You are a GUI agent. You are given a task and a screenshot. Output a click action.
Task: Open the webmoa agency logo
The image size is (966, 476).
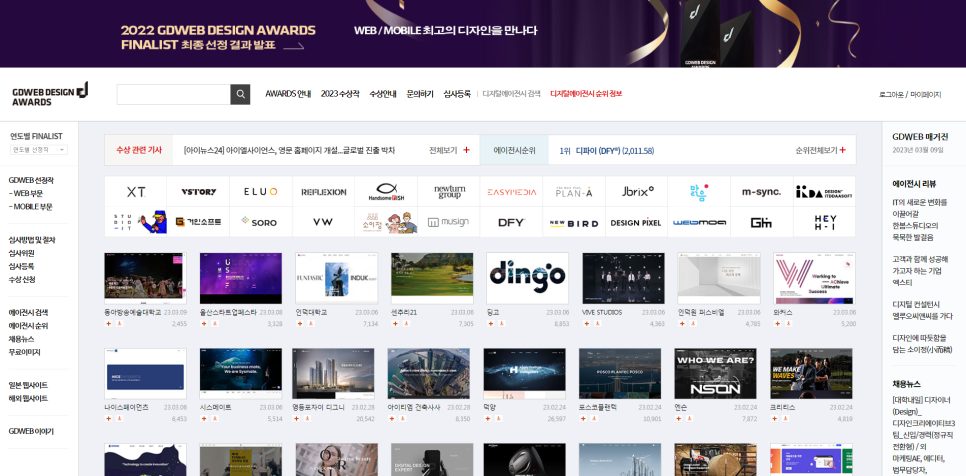point(699,222)
